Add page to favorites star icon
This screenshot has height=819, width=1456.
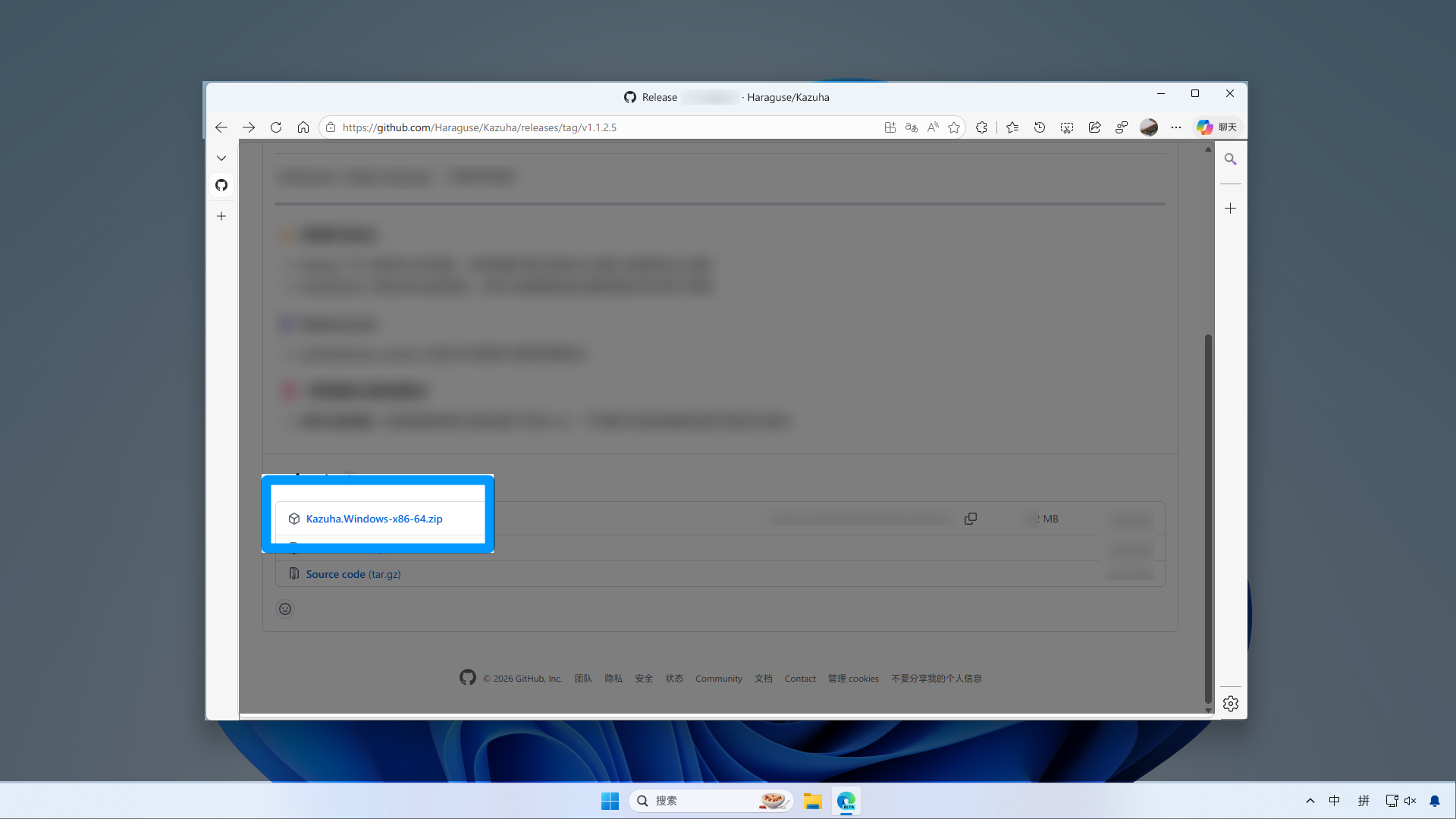point(954,127)
